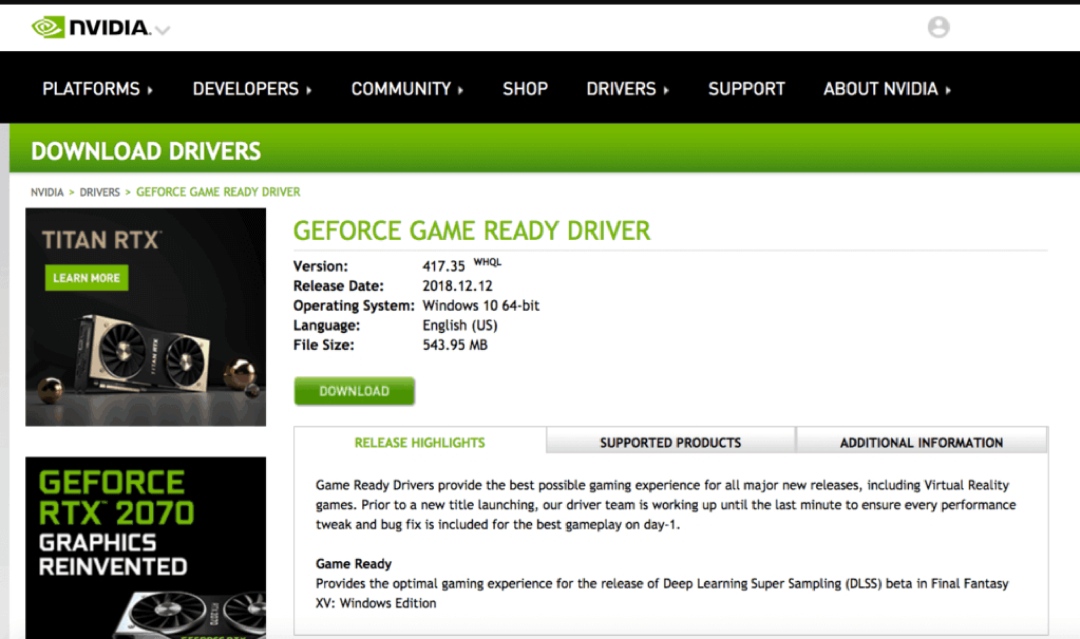Go to the SHOP page
Screen dimensions: 1080x639
[x=525, y=89]
